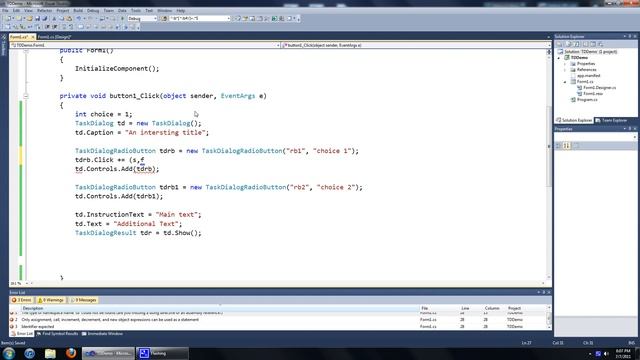Viewport: 640px width, 360px height.
Task: Collapse the button1_Click method outline
Action: (x=26, y=96)
